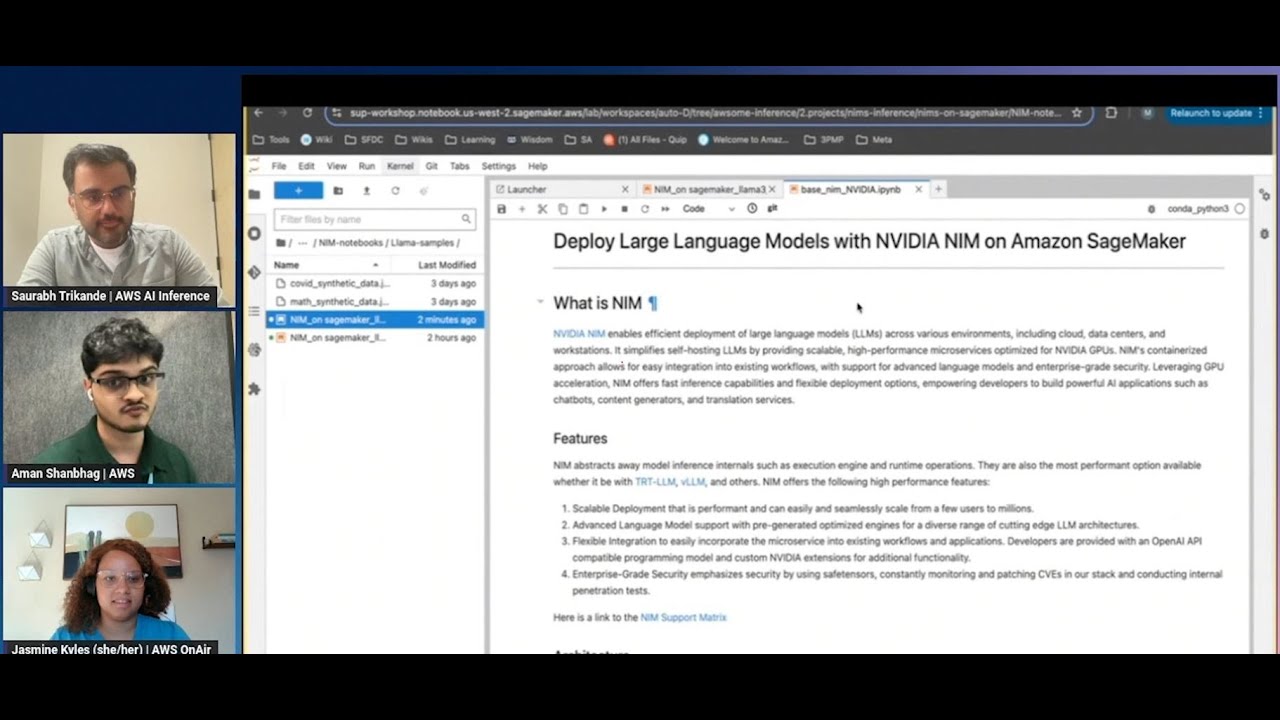Screen dimensions: 1280x720
Task: Open the Git sidebar panel
Action: click(254, 272)
